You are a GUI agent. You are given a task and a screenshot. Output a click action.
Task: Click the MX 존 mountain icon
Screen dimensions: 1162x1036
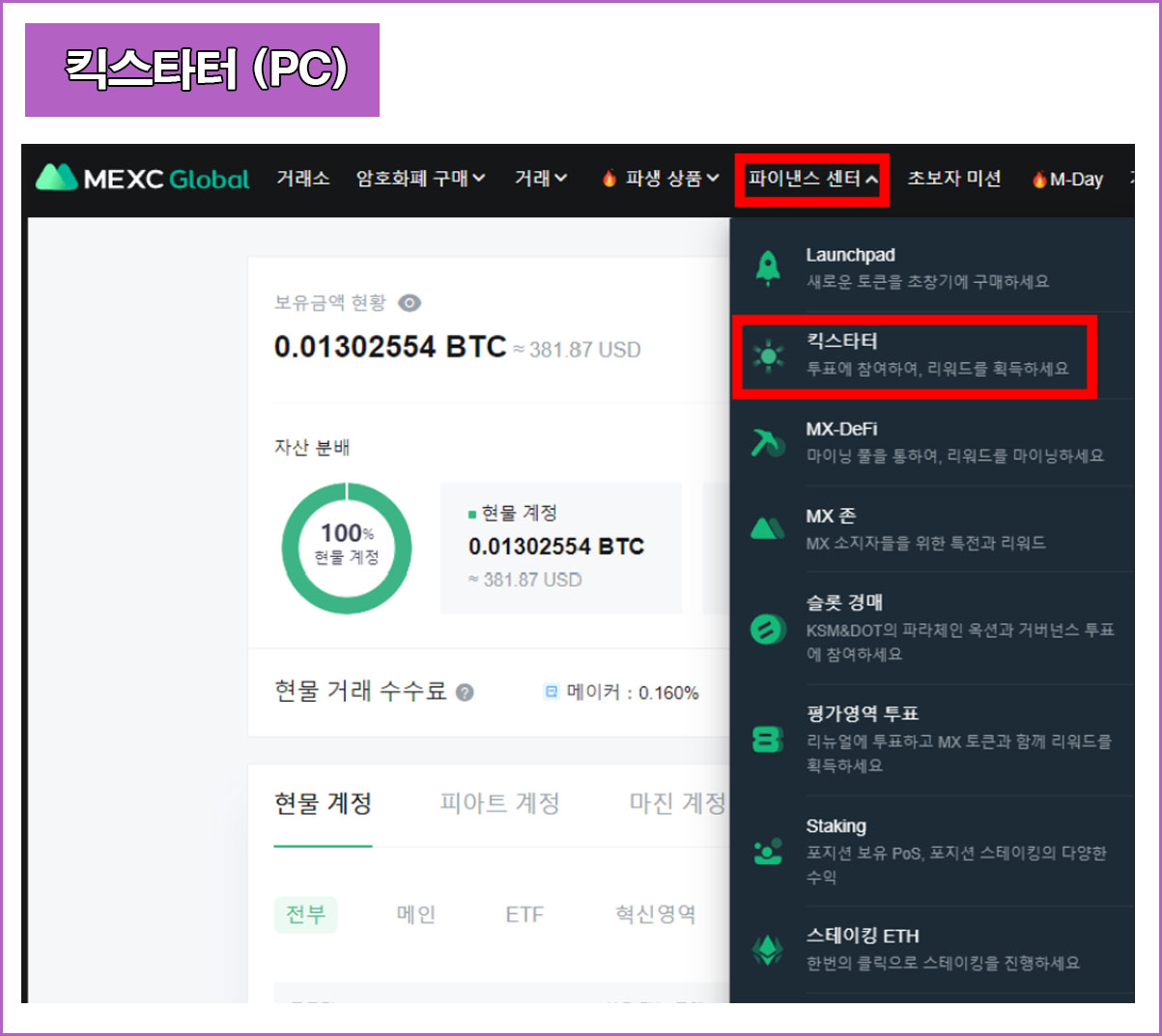pyautogui.click(x=768, y=529)
